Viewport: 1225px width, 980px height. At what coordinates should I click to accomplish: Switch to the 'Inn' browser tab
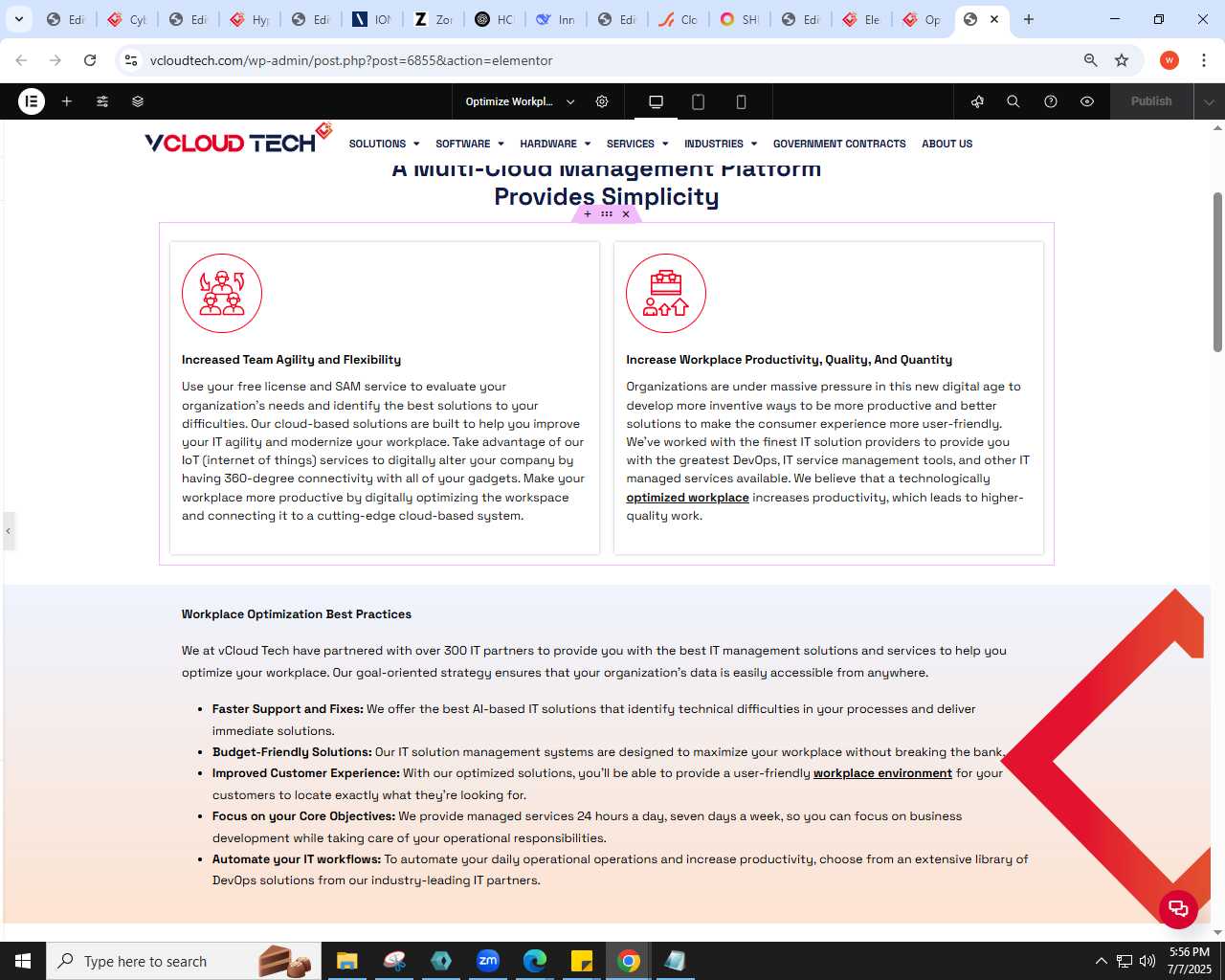coord(556,19)
